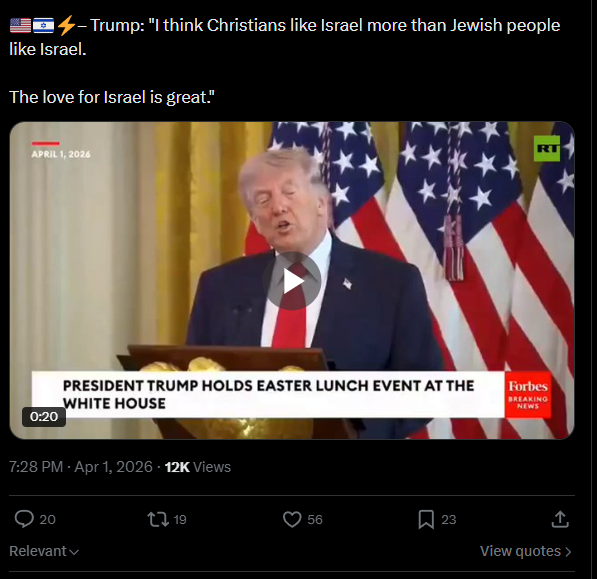The image size is (597, 579).
Task: Click the 12K Views count
Action: tap(198, 467)
